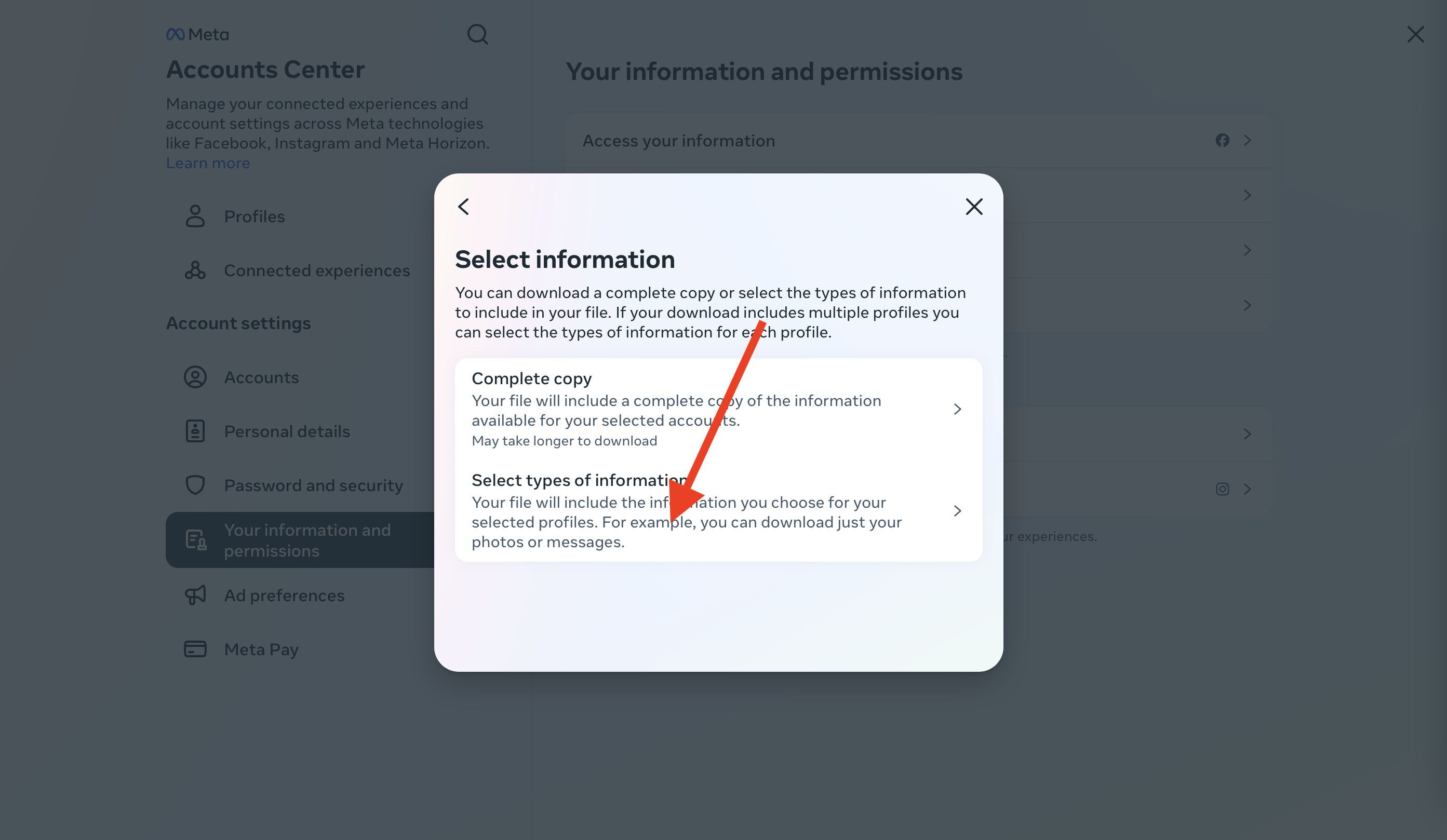Click the Personal details ID card icon
Screen dimensions: 1447x840
click(195, 431)
